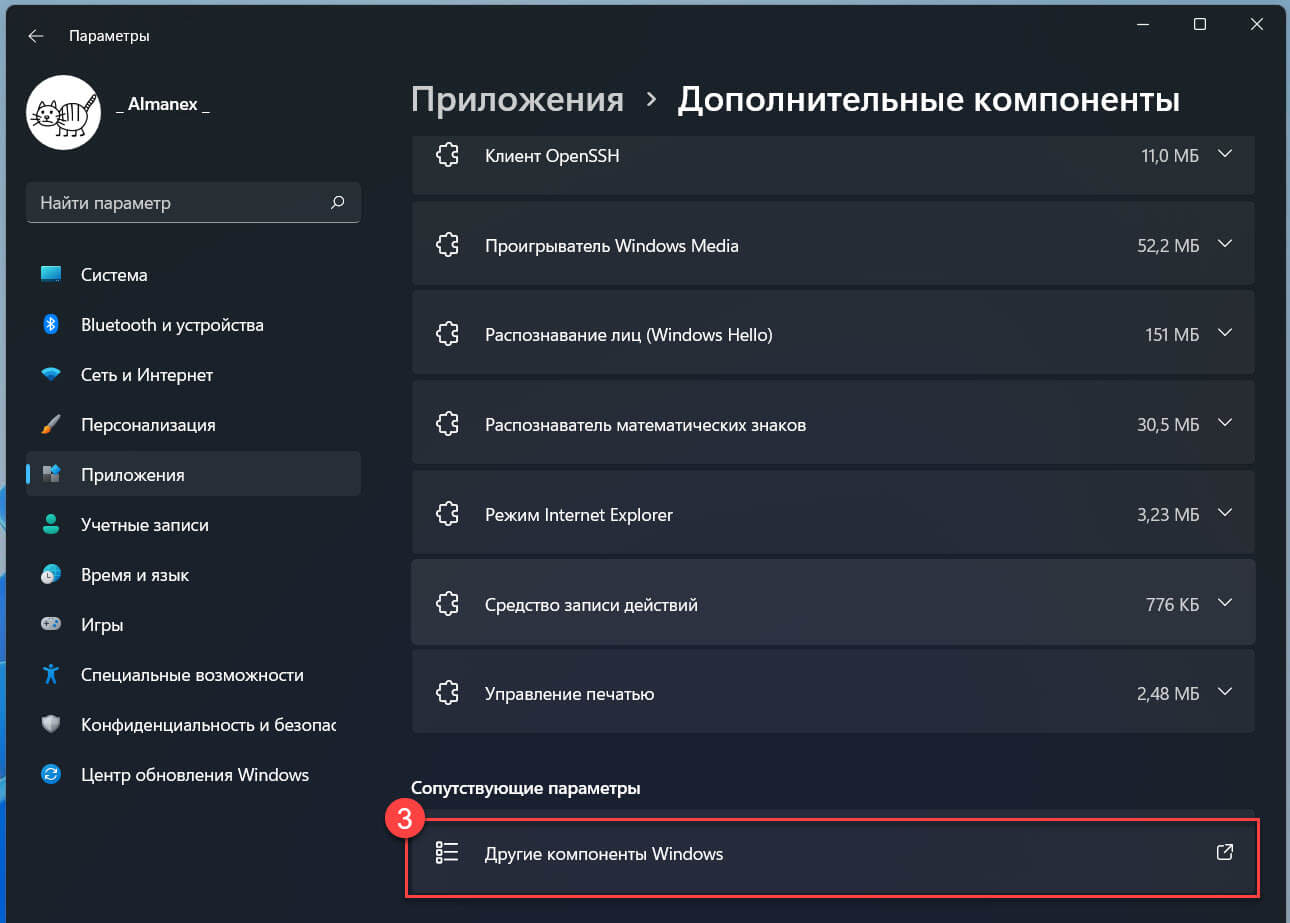Click the Проигрыватель Windows Media puzzle icon
Image resolution: width=1290 pixels, height=923 pixels.
(447, 245)
